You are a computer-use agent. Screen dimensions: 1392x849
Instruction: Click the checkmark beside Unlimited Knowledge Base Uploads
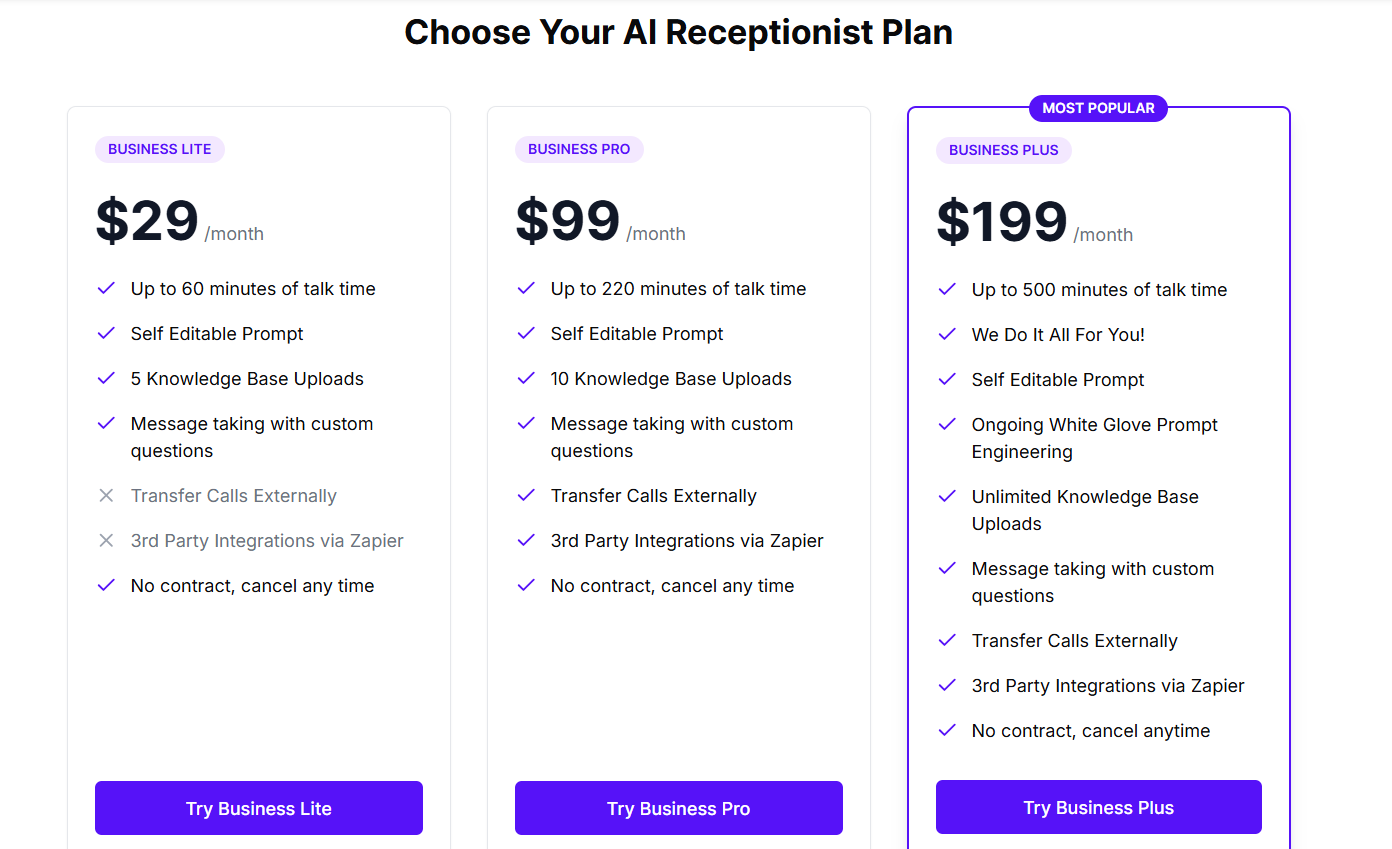click(x=947, y=496)
